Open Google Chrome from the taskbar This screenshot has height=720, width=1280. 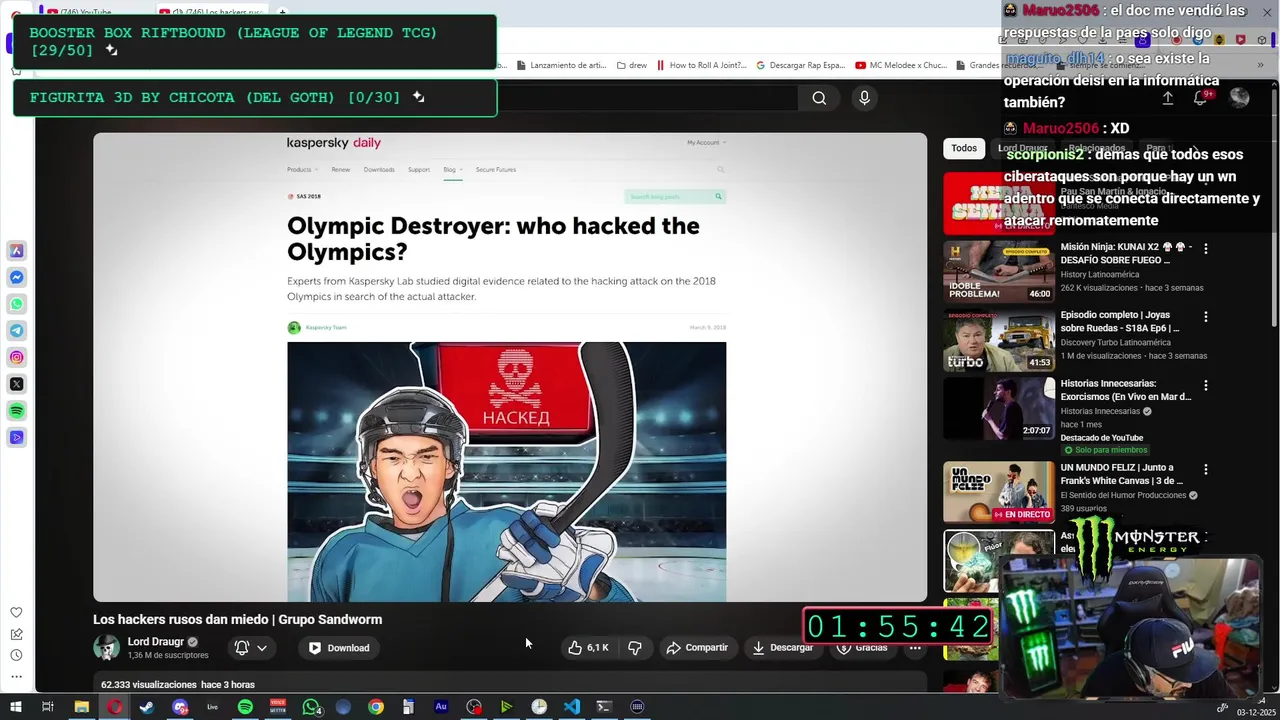pyautogui.click(x=376, y=707)
